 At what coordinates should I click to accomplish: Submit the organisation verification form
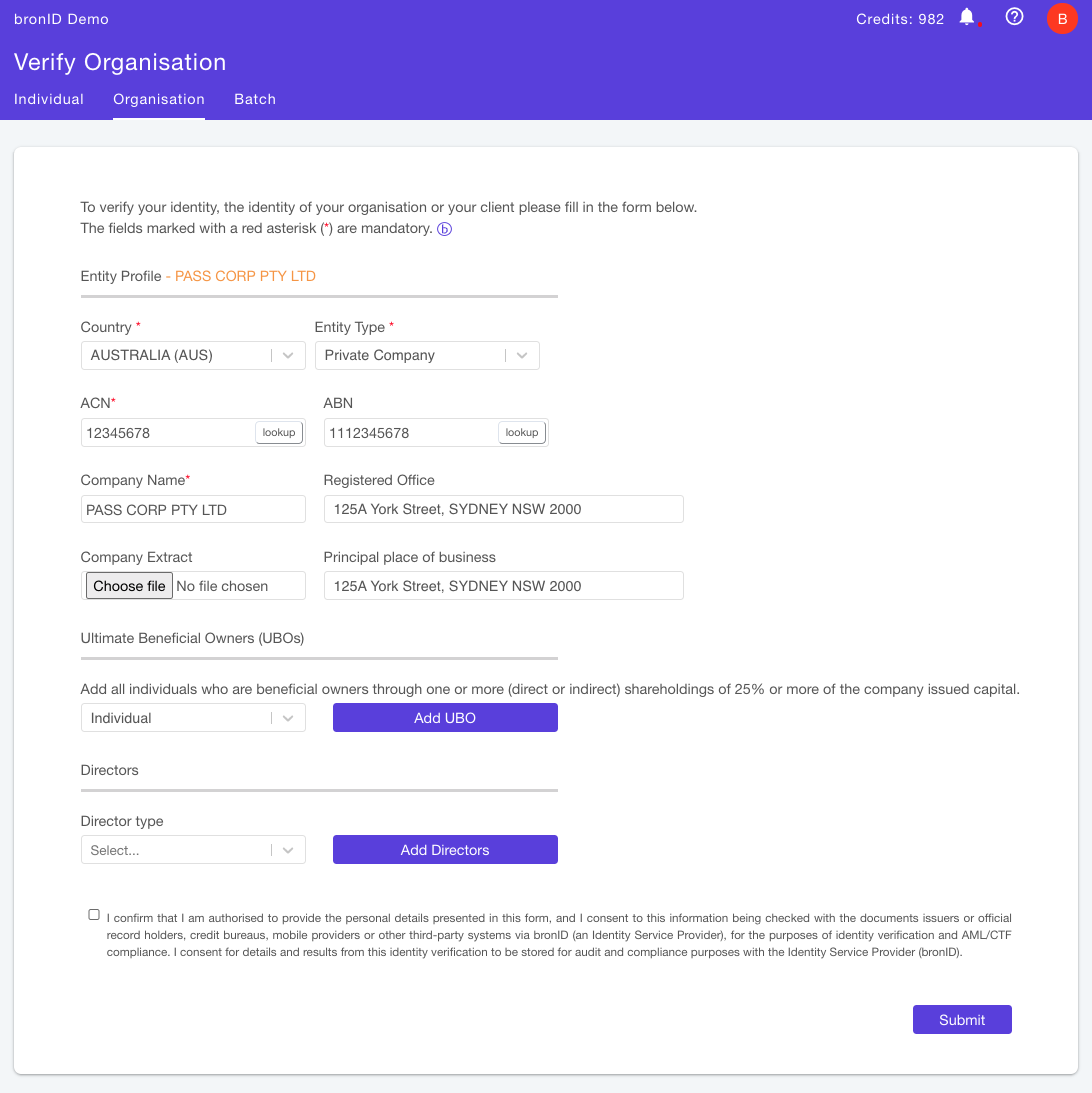coord(962,1020)
